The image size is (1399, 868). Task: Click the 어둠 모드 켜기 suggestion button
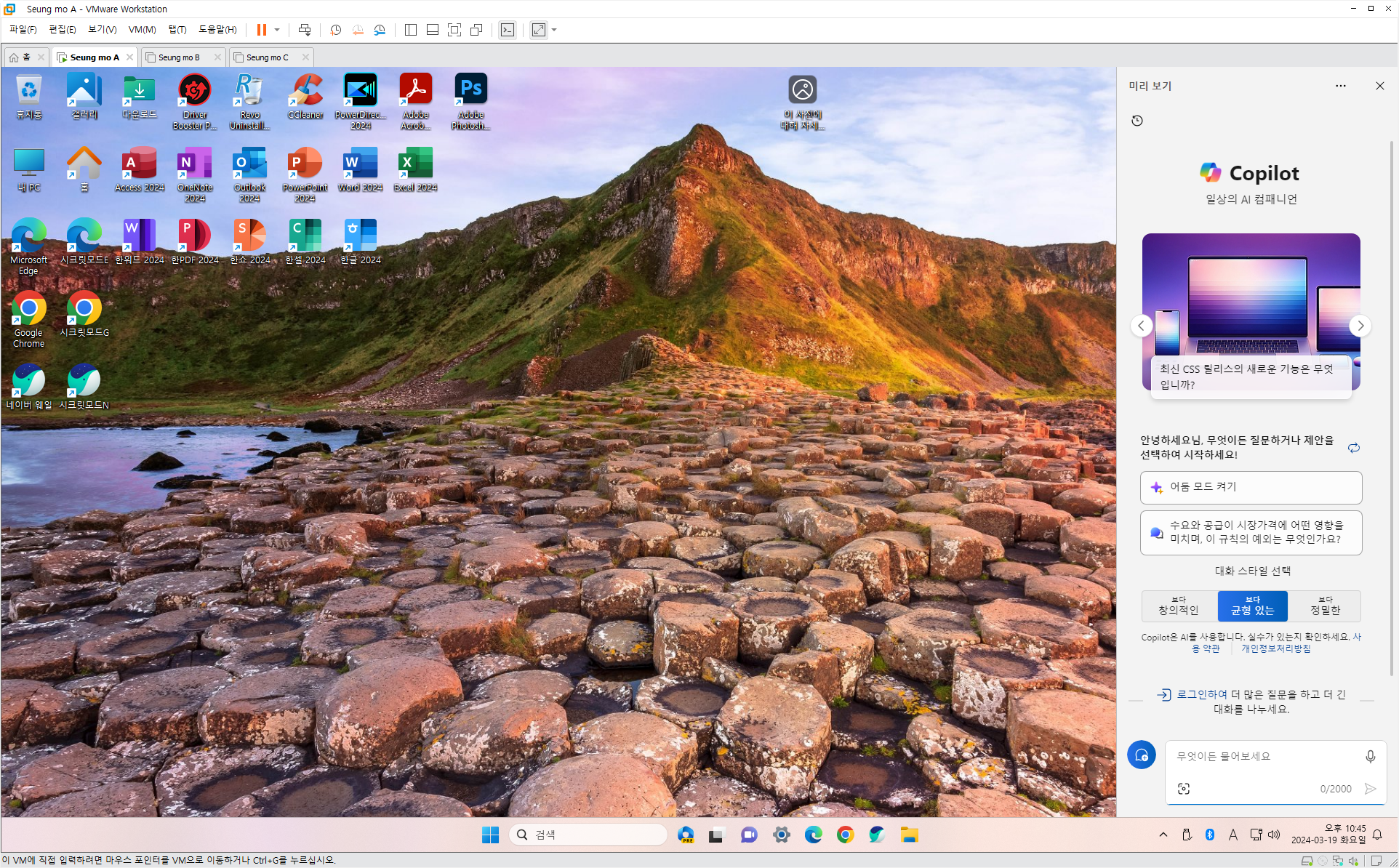(x=1251, y=487)
